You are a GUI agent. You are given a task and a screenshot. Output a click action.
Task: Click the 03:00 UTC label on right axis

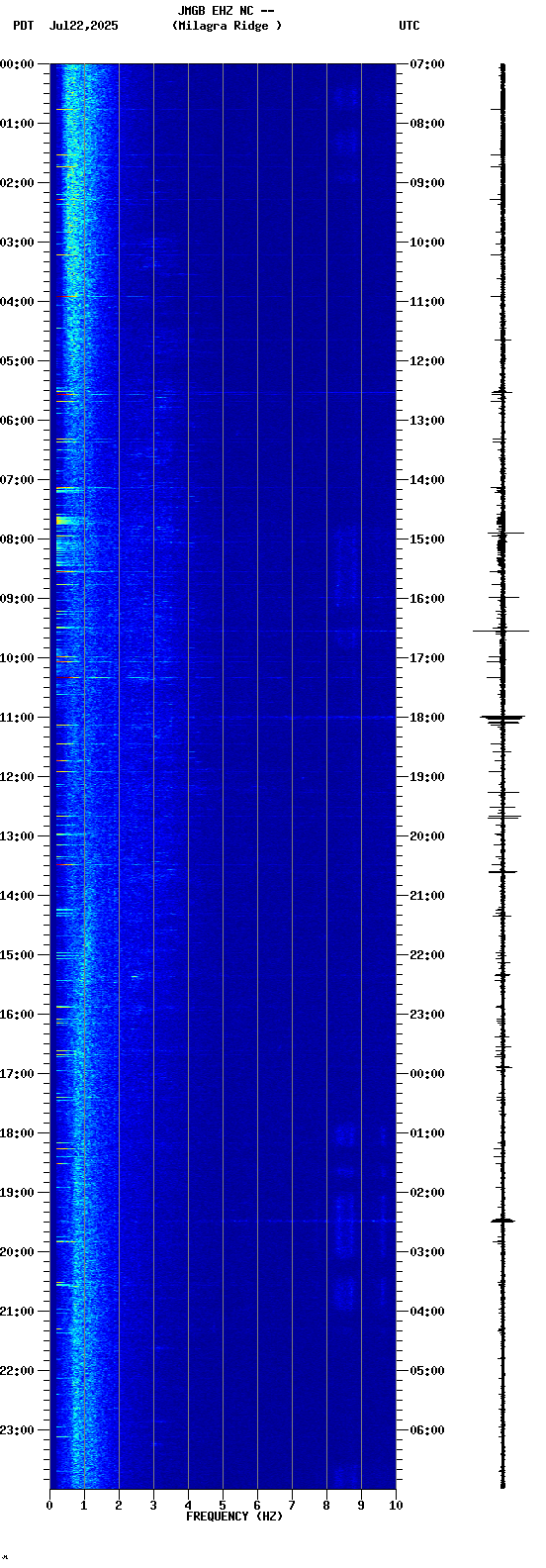(427, 1252)
